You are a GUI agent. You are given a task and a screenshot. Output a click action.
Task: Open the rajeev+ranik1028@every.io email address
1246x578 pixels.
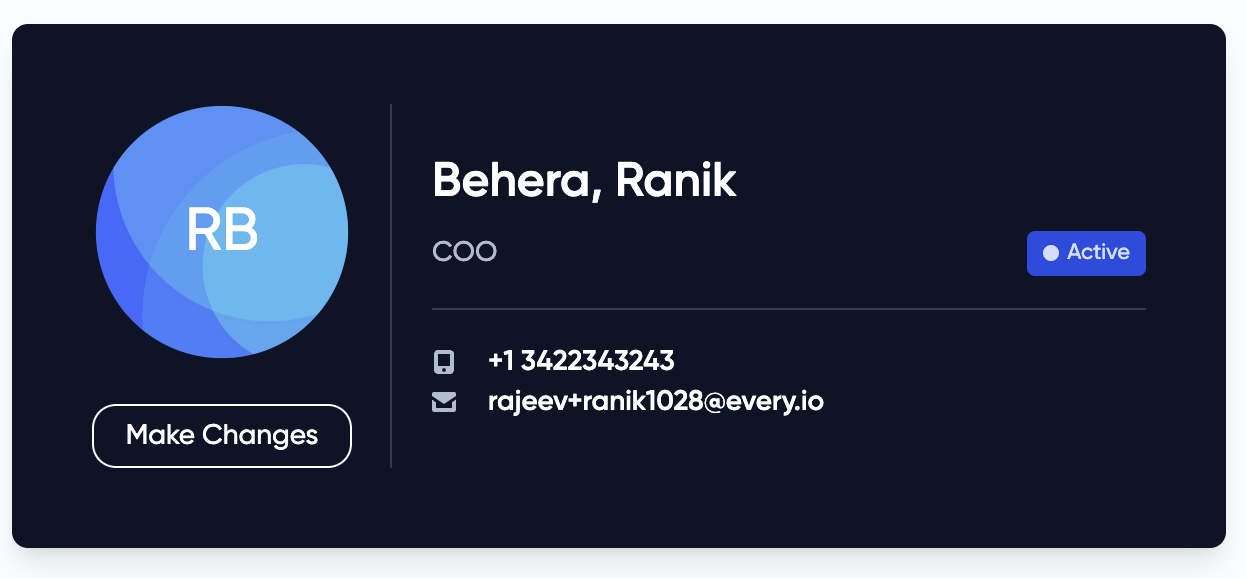point(655,402)
